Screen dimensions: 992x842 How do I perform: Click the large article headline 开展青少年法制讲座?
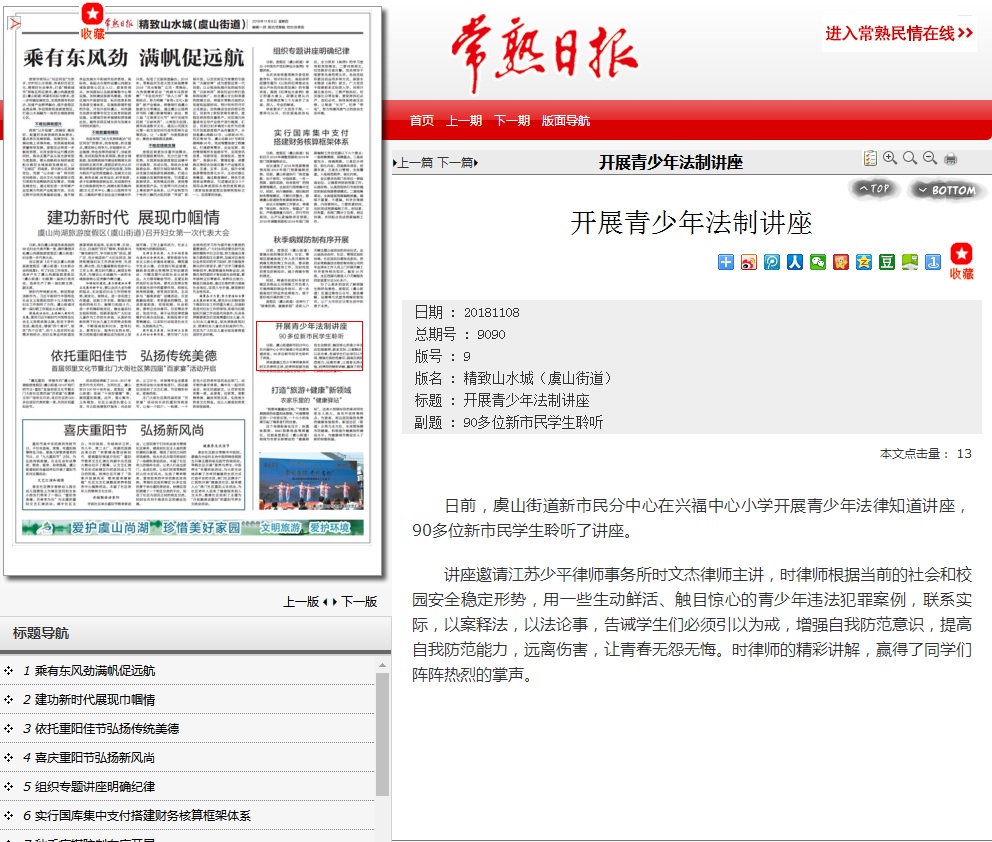click(x=691, y=223)
